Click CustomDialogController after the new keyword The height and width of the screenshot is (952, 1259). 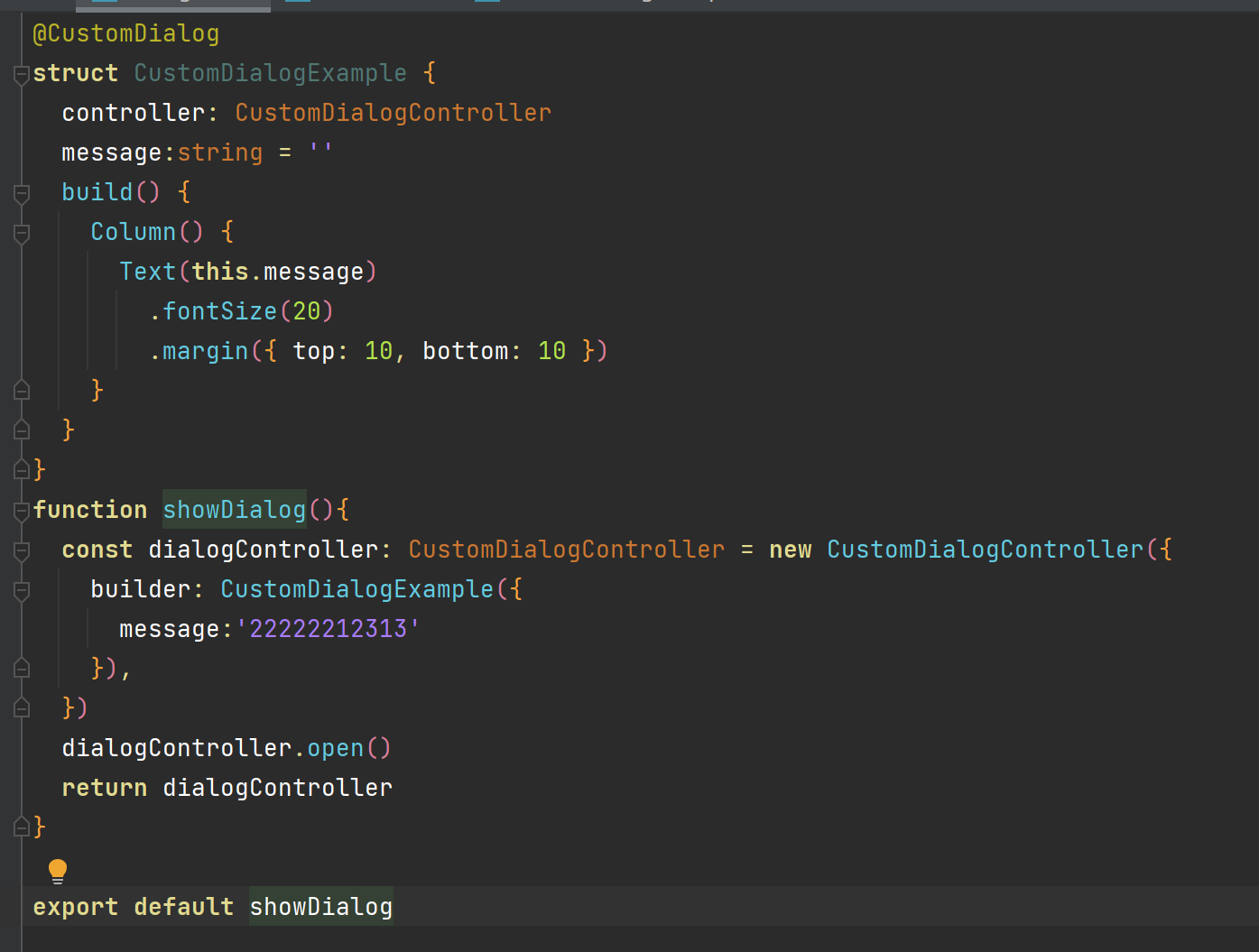[986, 550]
